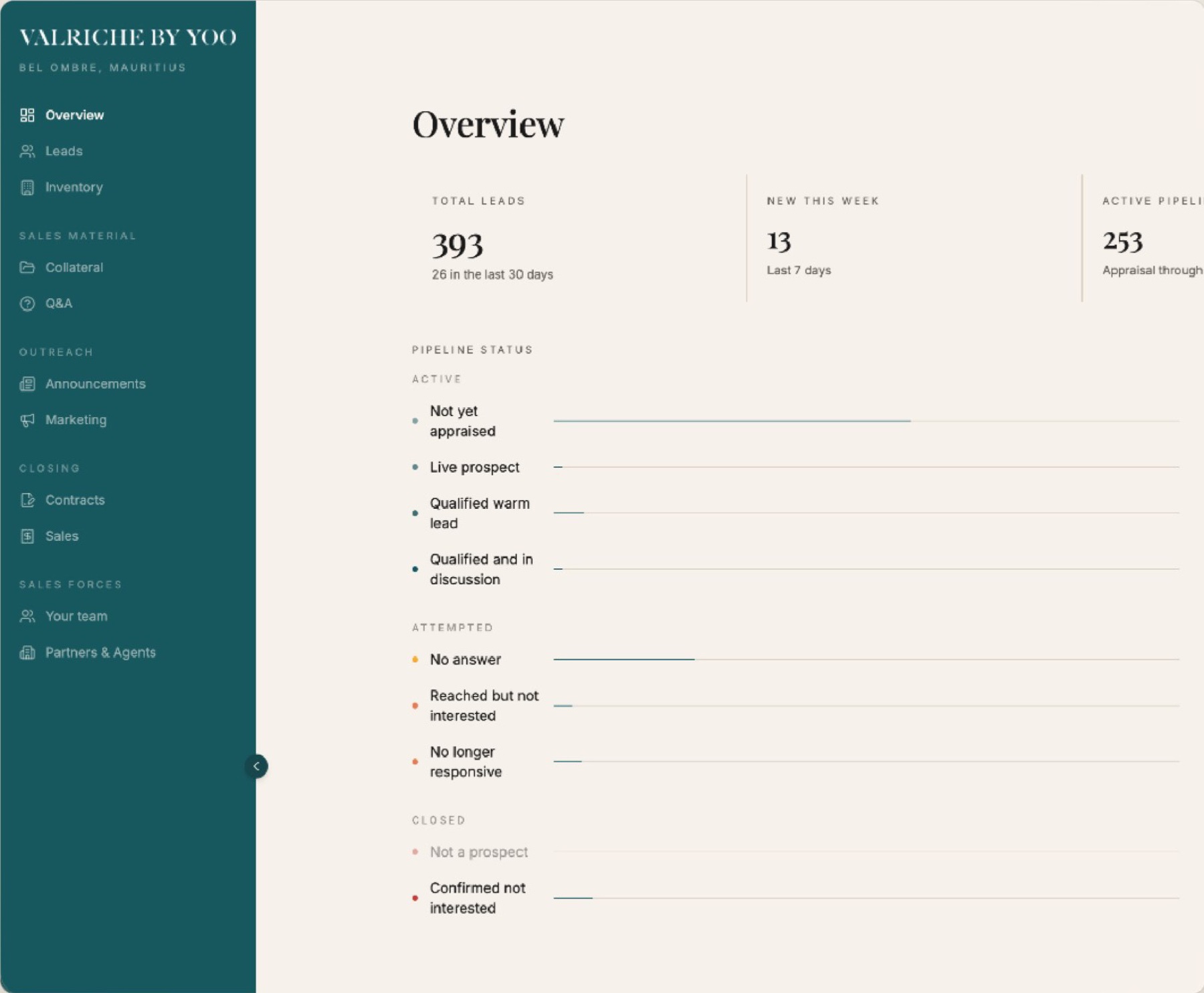Screen dimensions: 1204x993
Task: Open the Leads menu item
Action: point(64,151)
